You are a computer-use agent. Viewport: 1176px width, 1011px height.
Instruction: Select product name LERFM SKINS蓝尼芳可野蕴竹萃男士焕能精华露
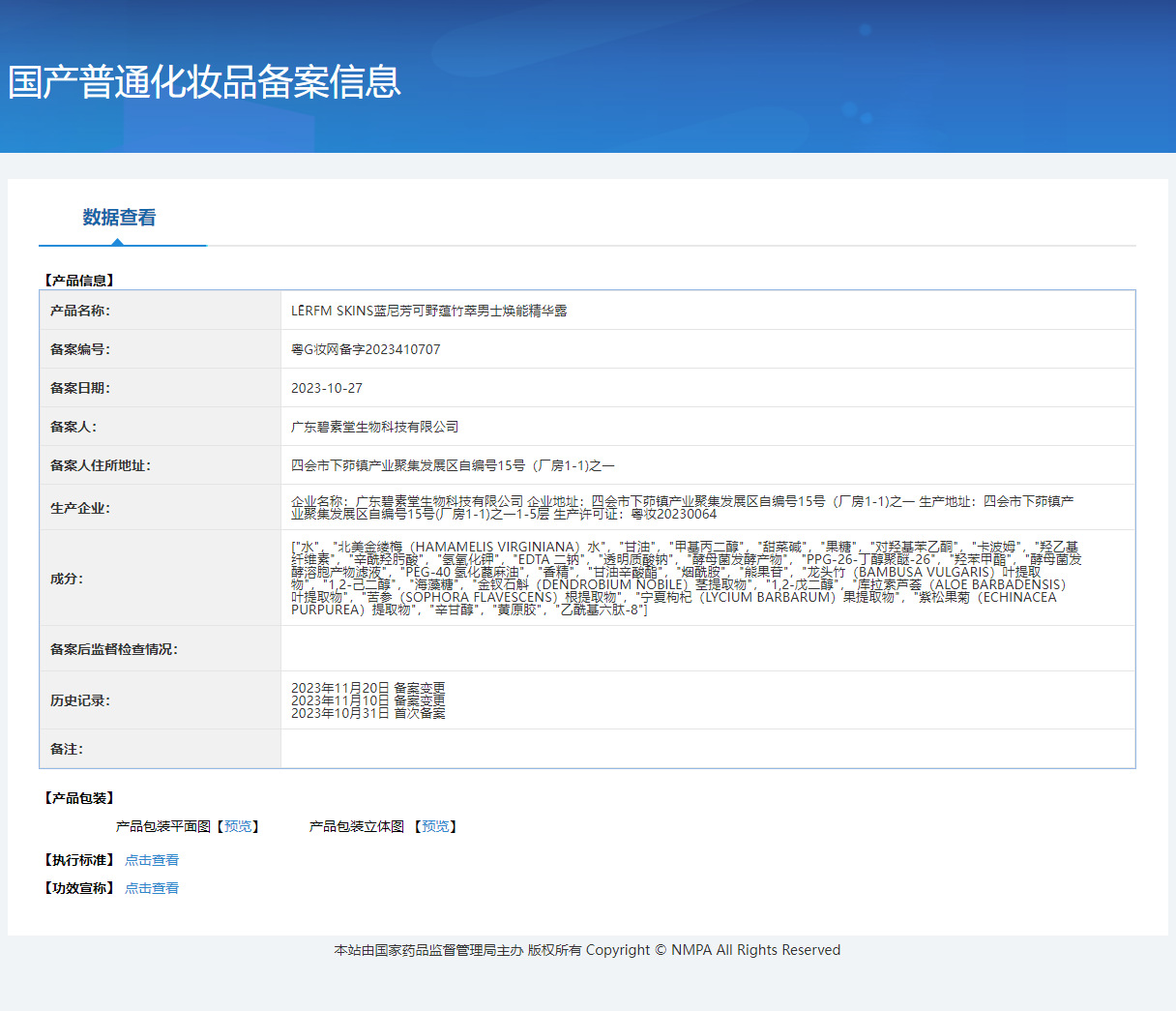pos(429,311)
